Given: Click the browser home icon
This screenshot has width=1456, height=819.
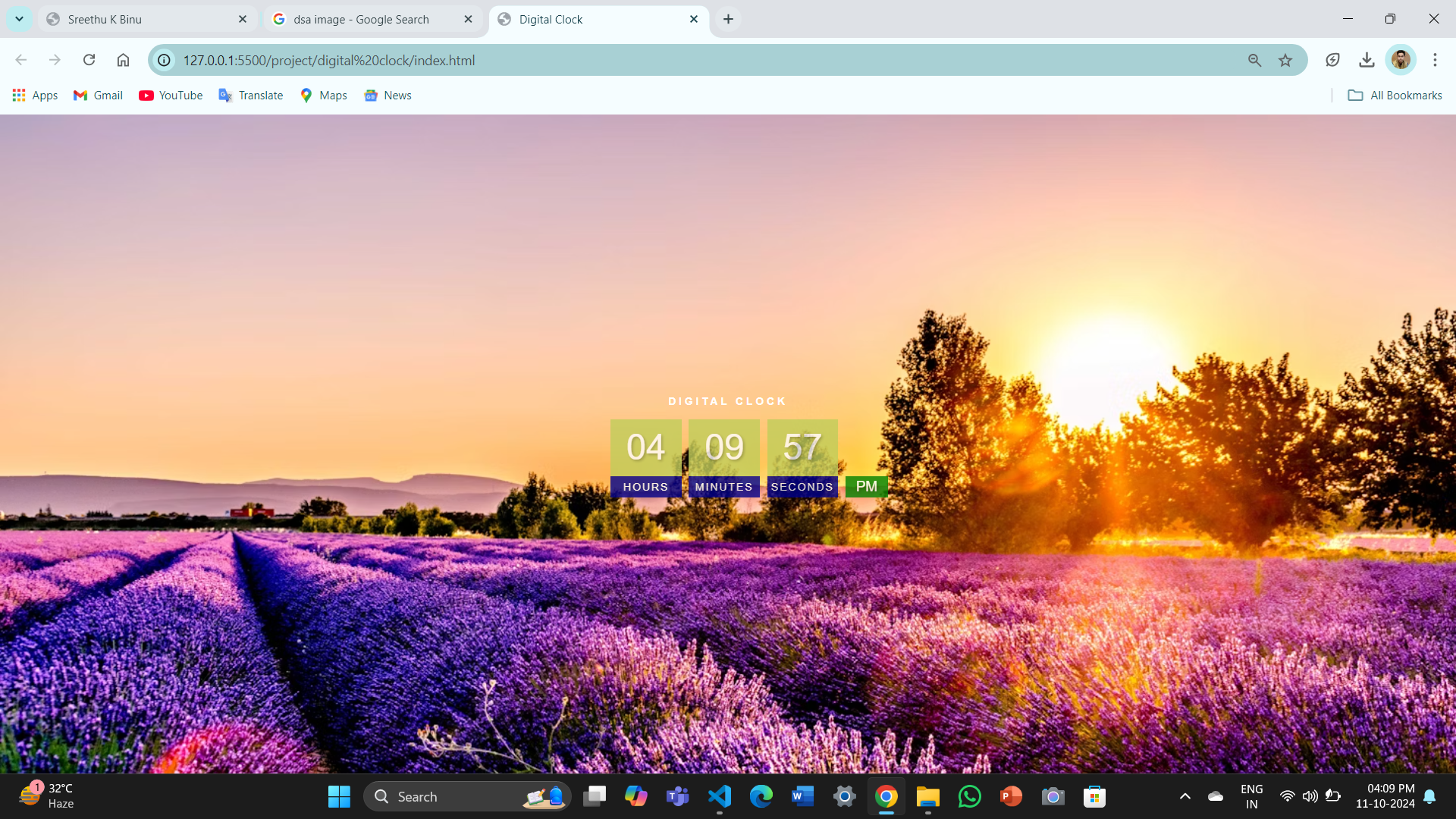Looking at the screenshot, I should 123,60.
